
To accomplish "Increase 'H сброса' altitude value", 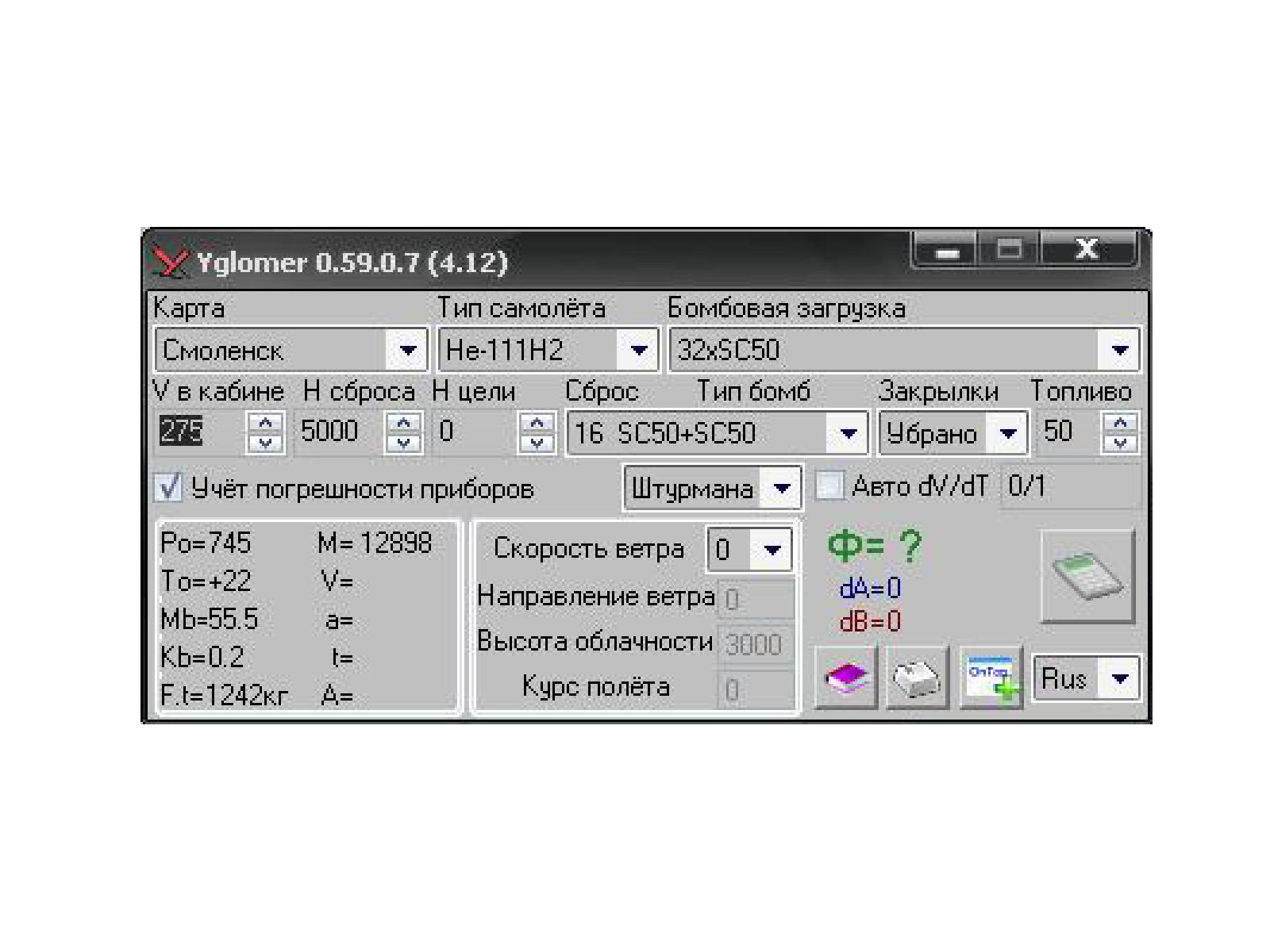I will coord(403,422).
